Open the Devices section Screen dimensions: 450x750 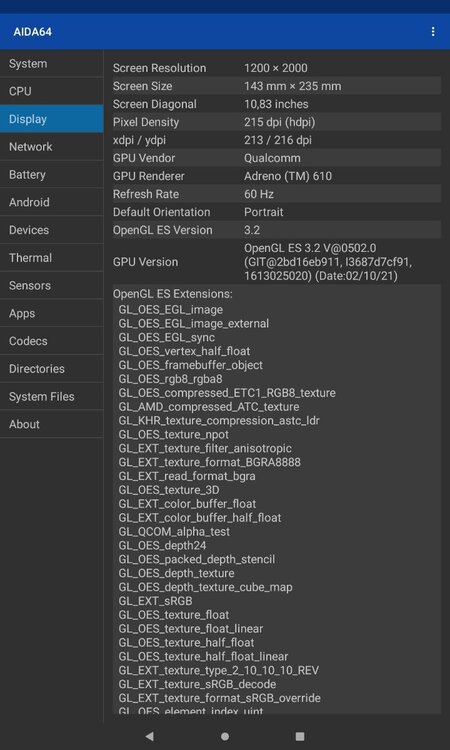(52, 230)
